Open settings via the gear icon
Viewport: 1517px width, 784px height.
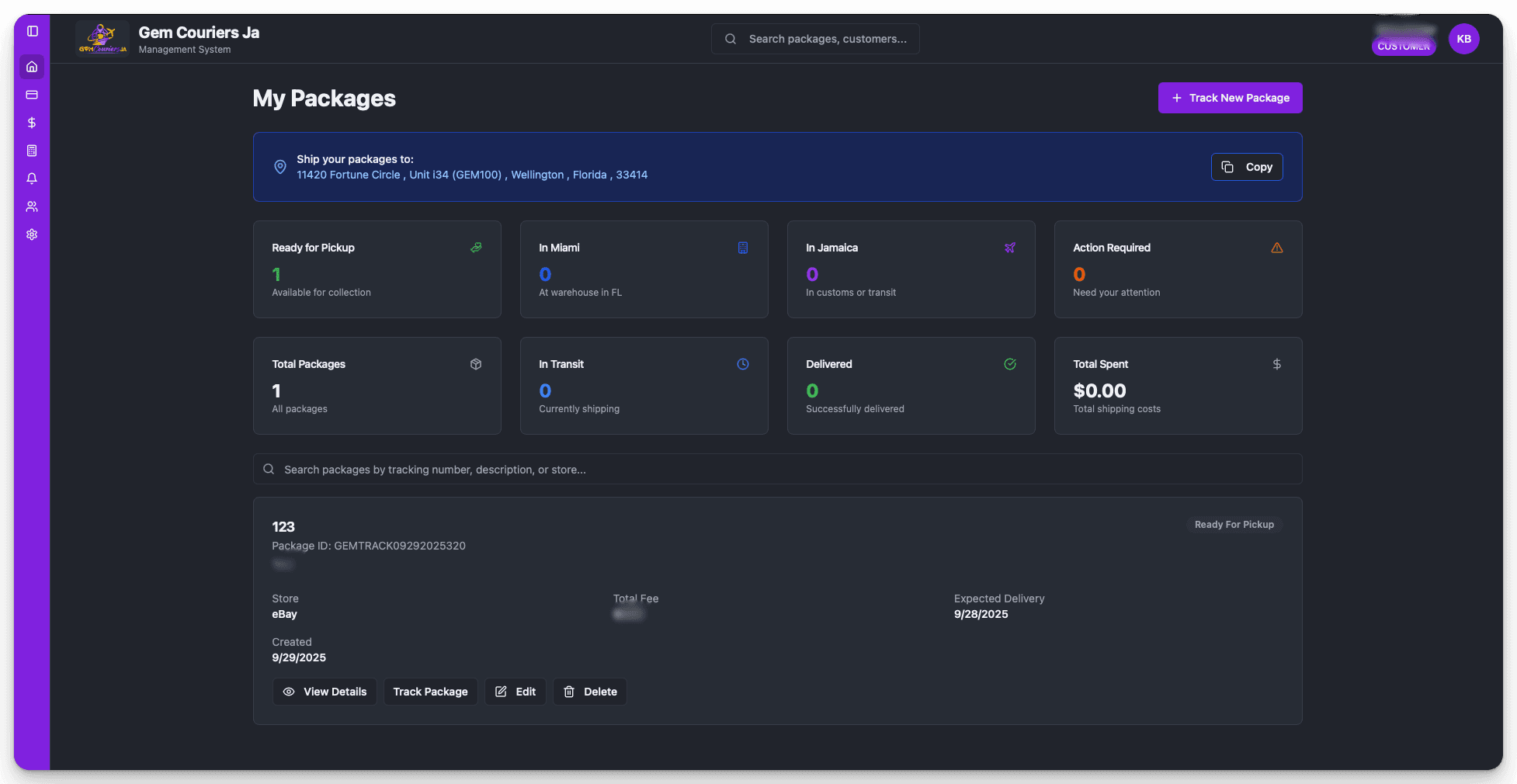click(32, 234)
